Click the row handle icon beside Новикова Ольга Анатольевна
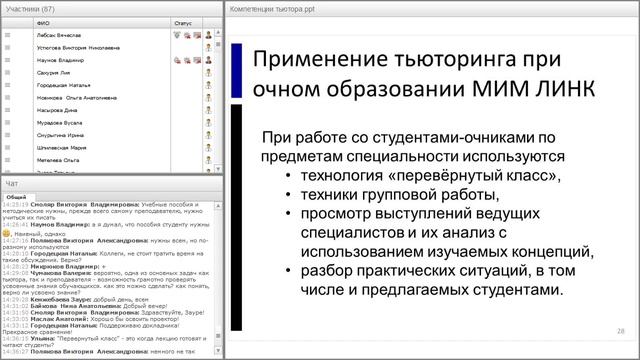 tap(7, 98)
